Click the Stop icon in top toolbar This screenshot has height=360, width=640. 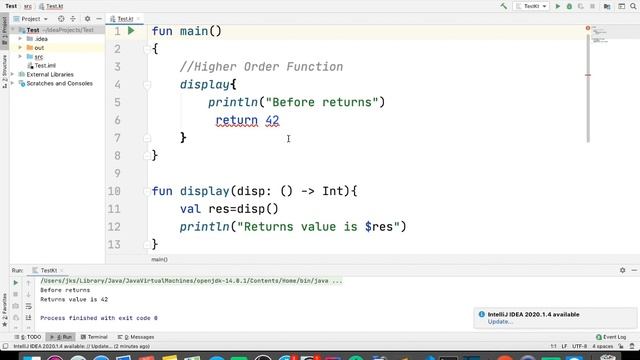click(592, 6)
